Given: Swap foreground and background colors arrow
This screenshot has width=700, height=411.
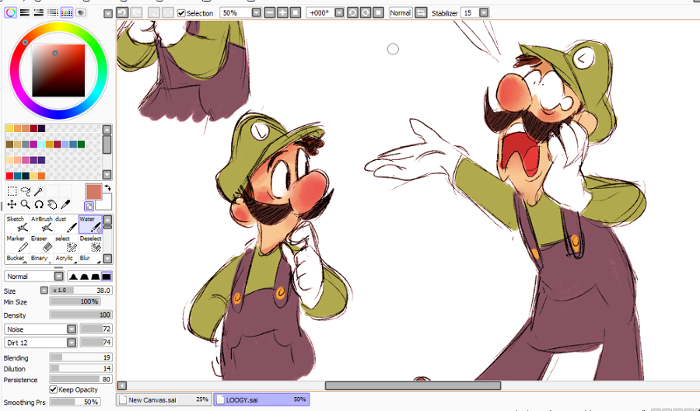Looking at the screenshot, I should [x=108, y=188].
